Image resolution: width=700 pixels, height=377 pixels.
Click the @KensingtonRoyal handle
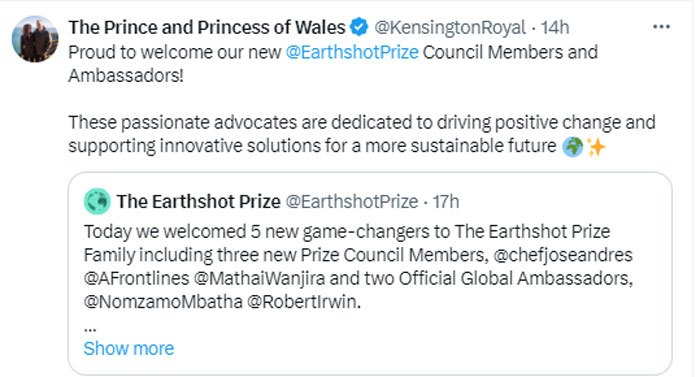tap(450, 28)
